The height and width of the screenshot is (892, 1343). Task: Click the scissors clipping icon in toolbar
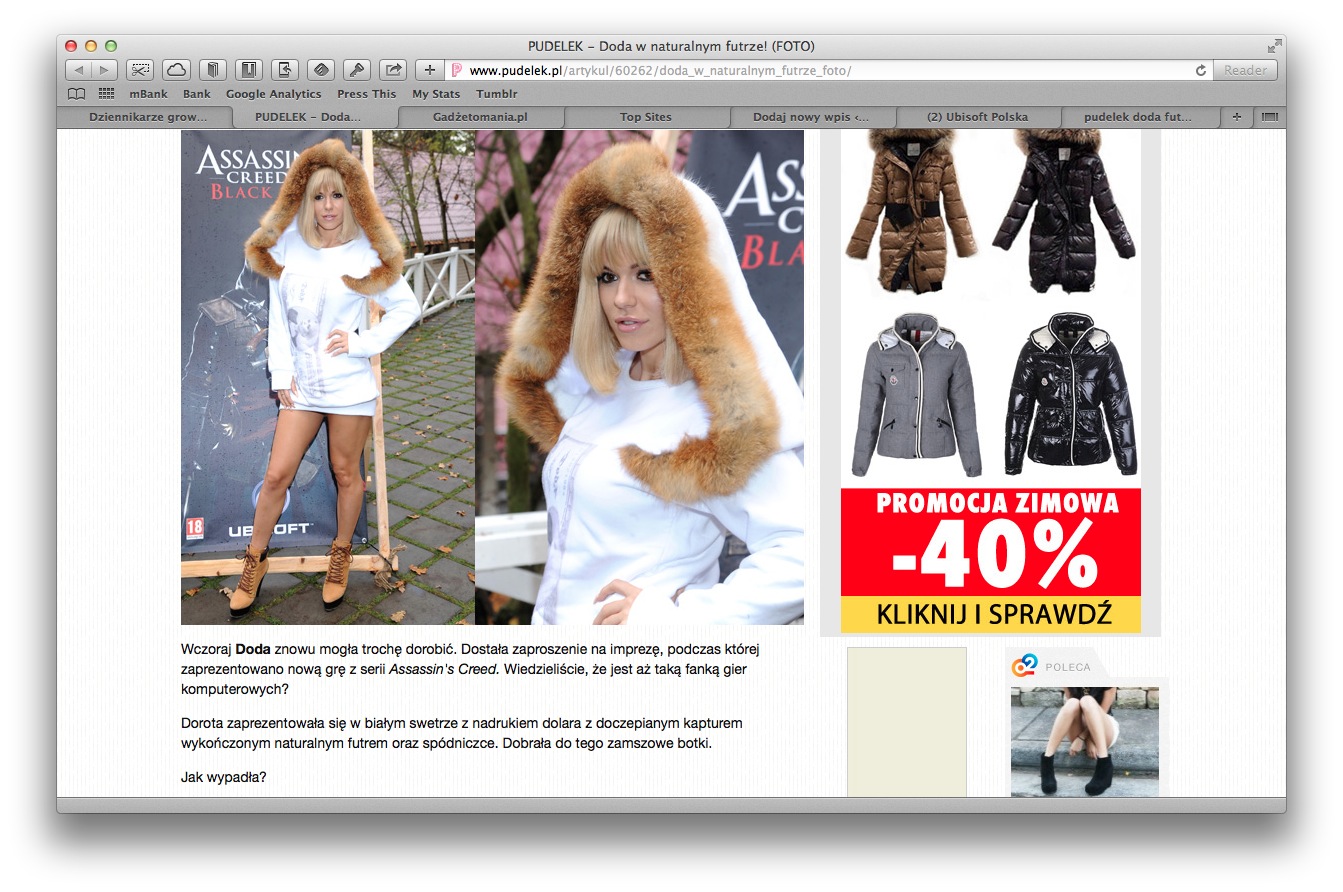pos(140,70)
